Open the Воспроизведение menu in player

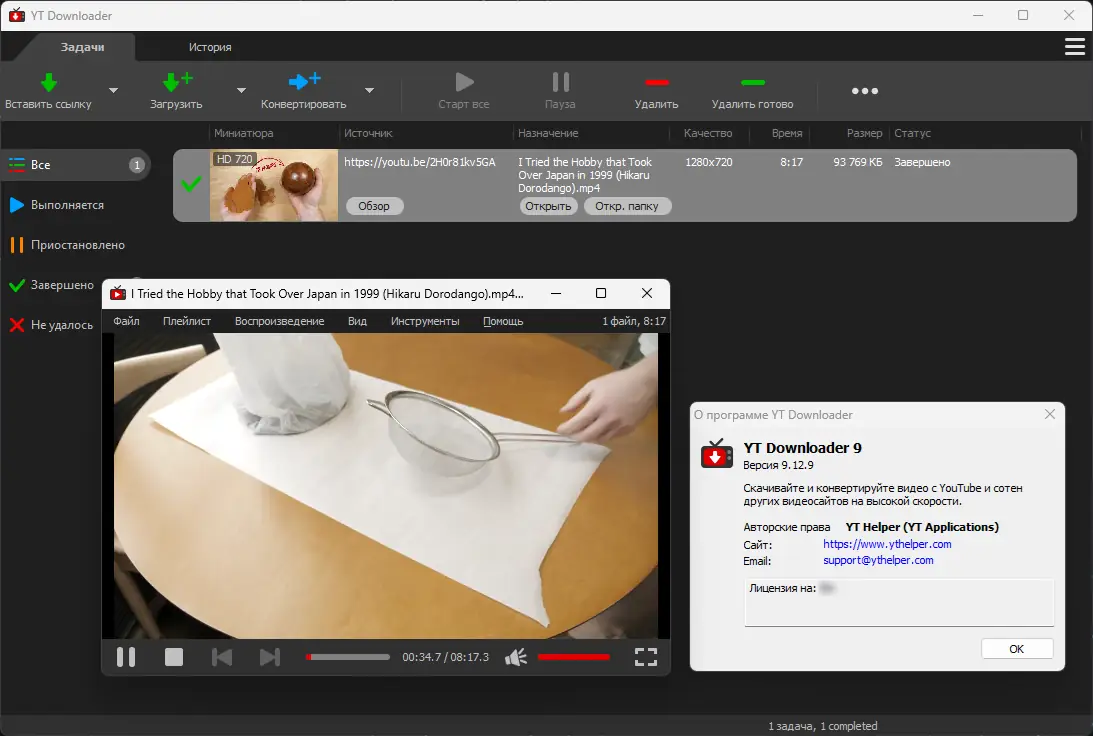click(x=279, y=321)
